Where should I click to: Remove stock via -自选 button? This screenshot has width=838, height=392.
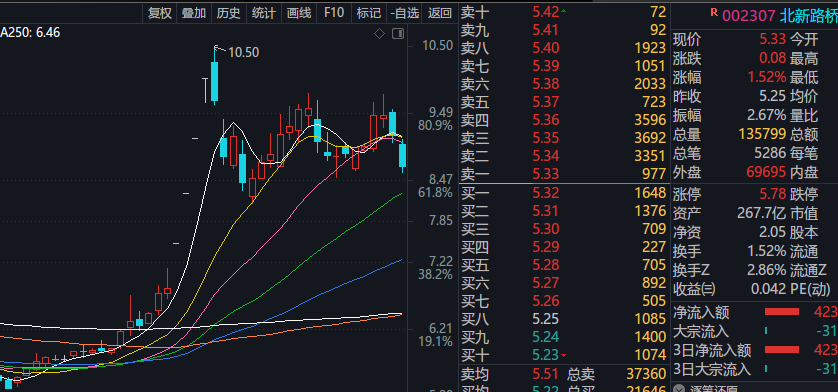(405, 13)
